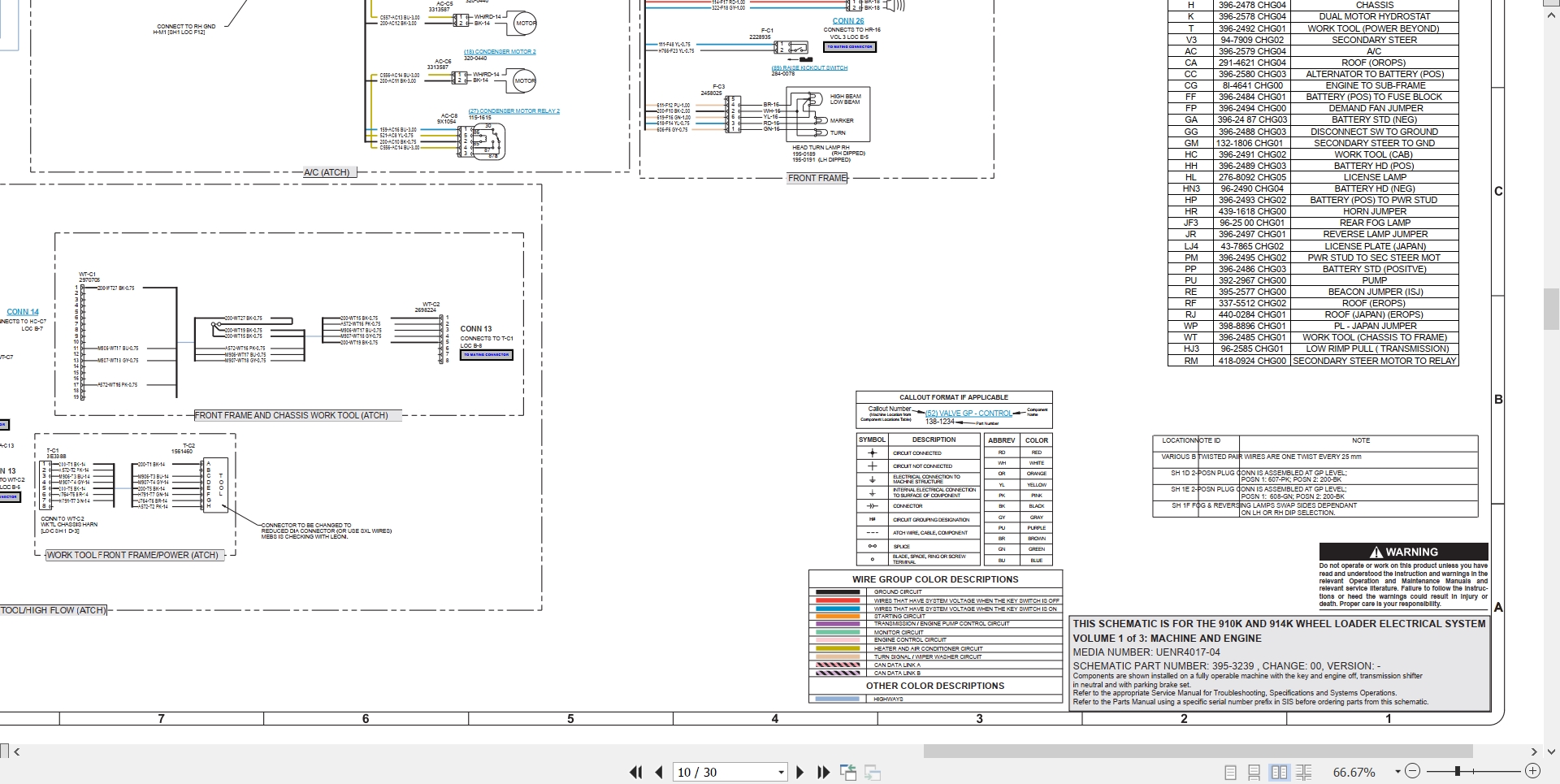Screen dimensions: 1560x784
Task: Follow the CONN 14 link
Action: 23,312
